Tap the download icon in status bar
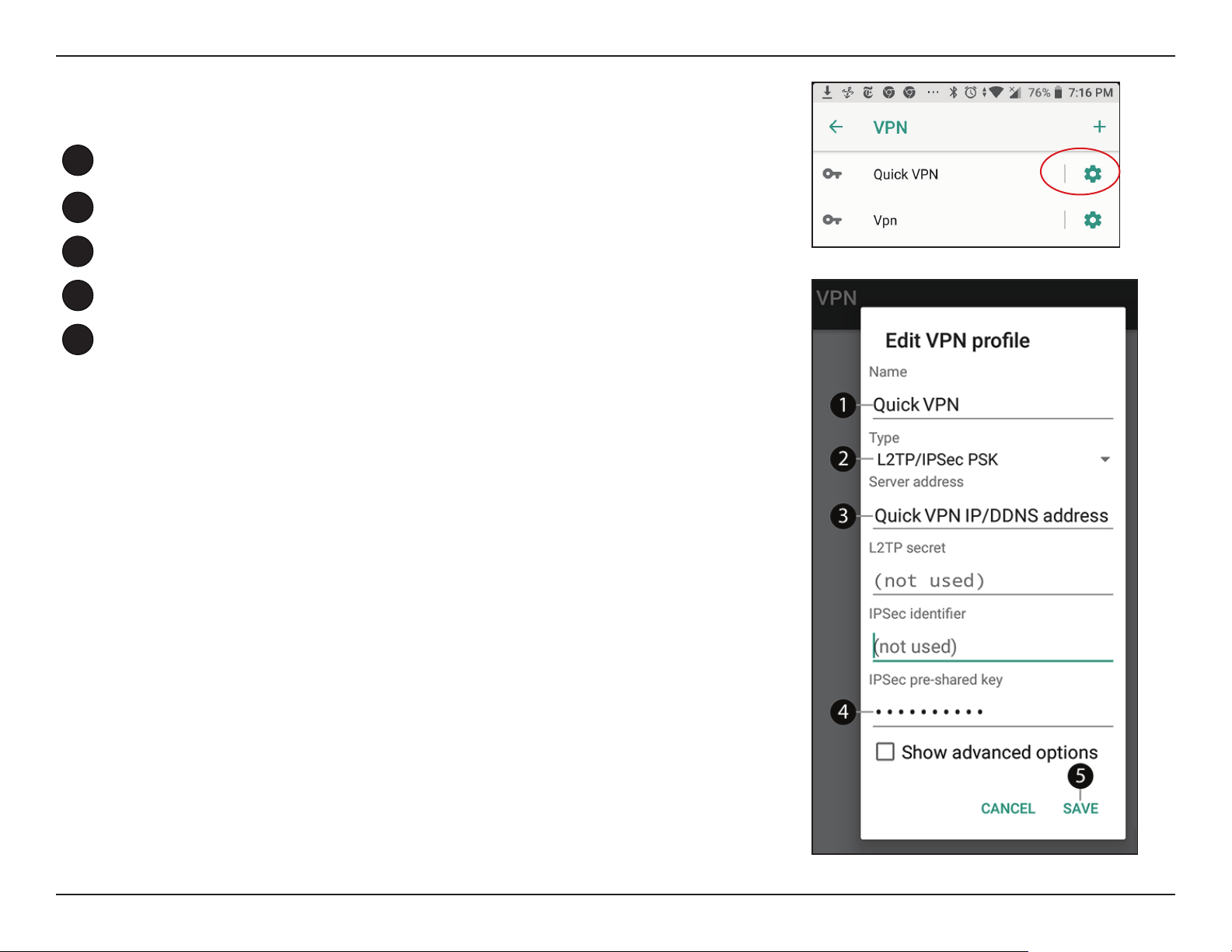1232x952 pixels. click(827, 92)
